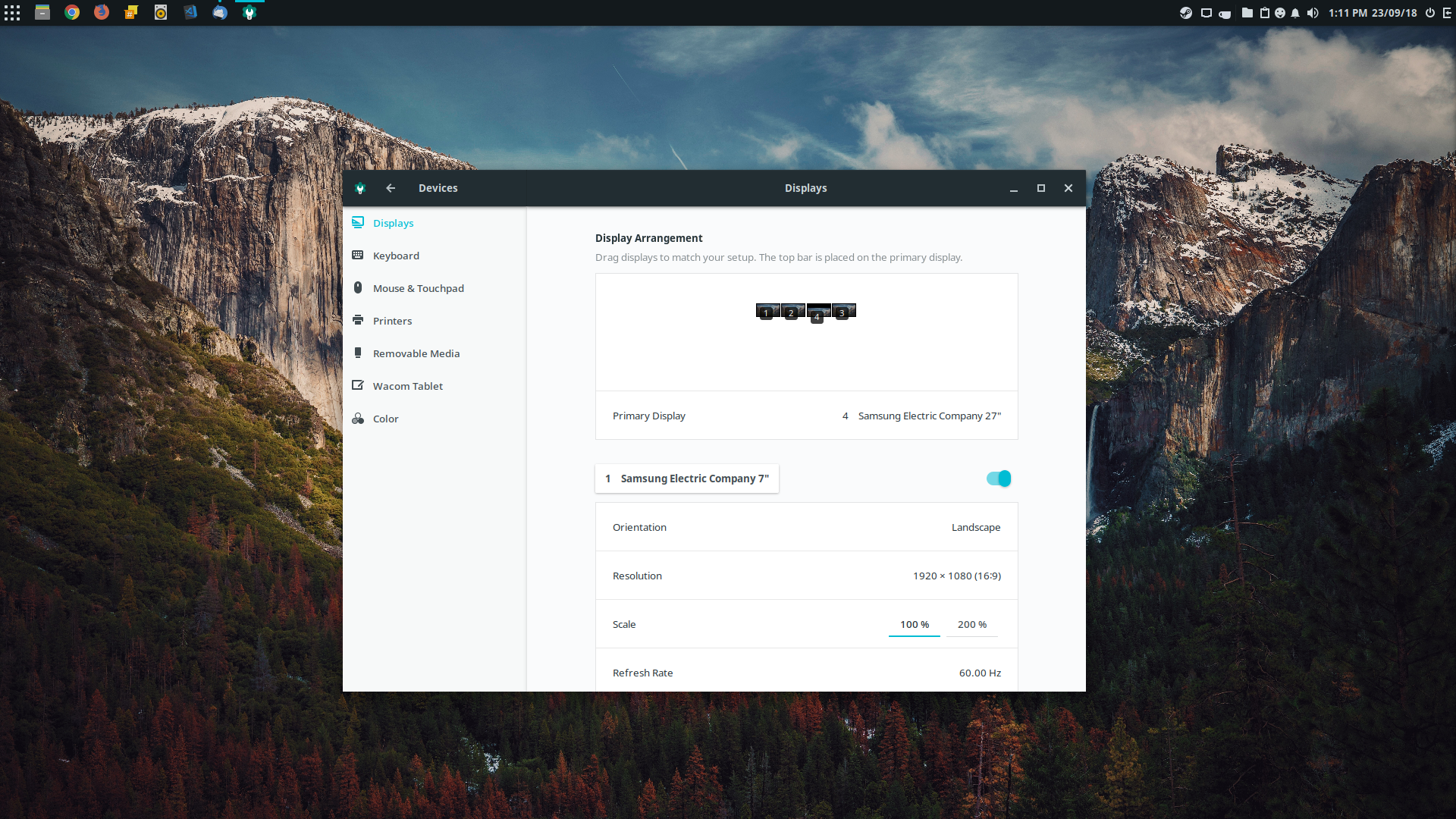Viewport: 1456px width, 819px height.
Task: Minimize the Displays settings window
Action: (1014, 188)
